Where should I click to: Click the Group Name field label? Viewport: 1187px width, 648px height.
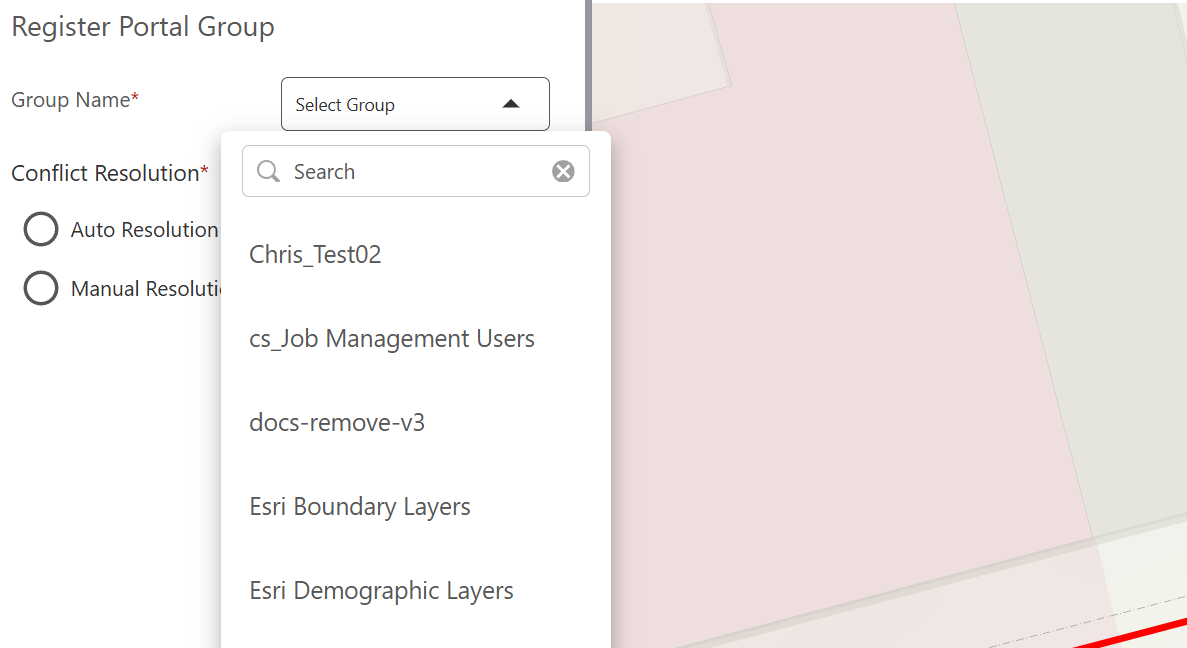(75, 100)
